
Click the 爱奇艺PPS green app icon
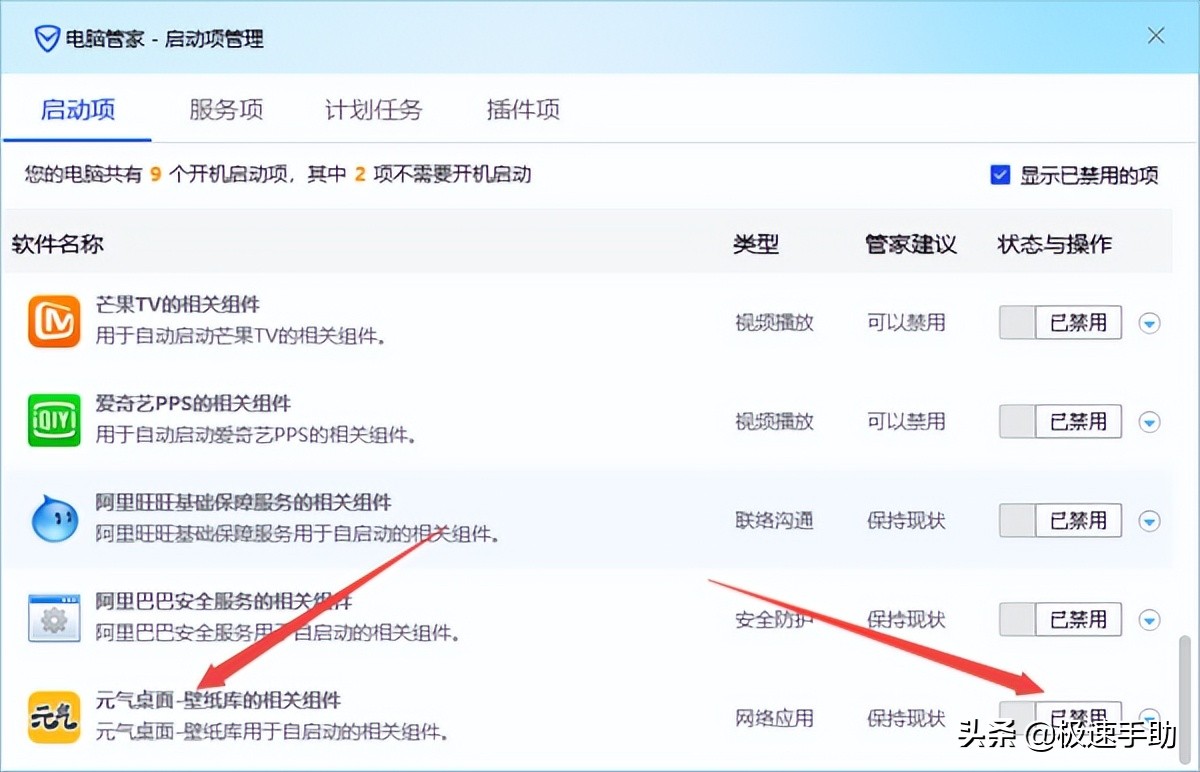pyautogui.click(x=54, y=419)
